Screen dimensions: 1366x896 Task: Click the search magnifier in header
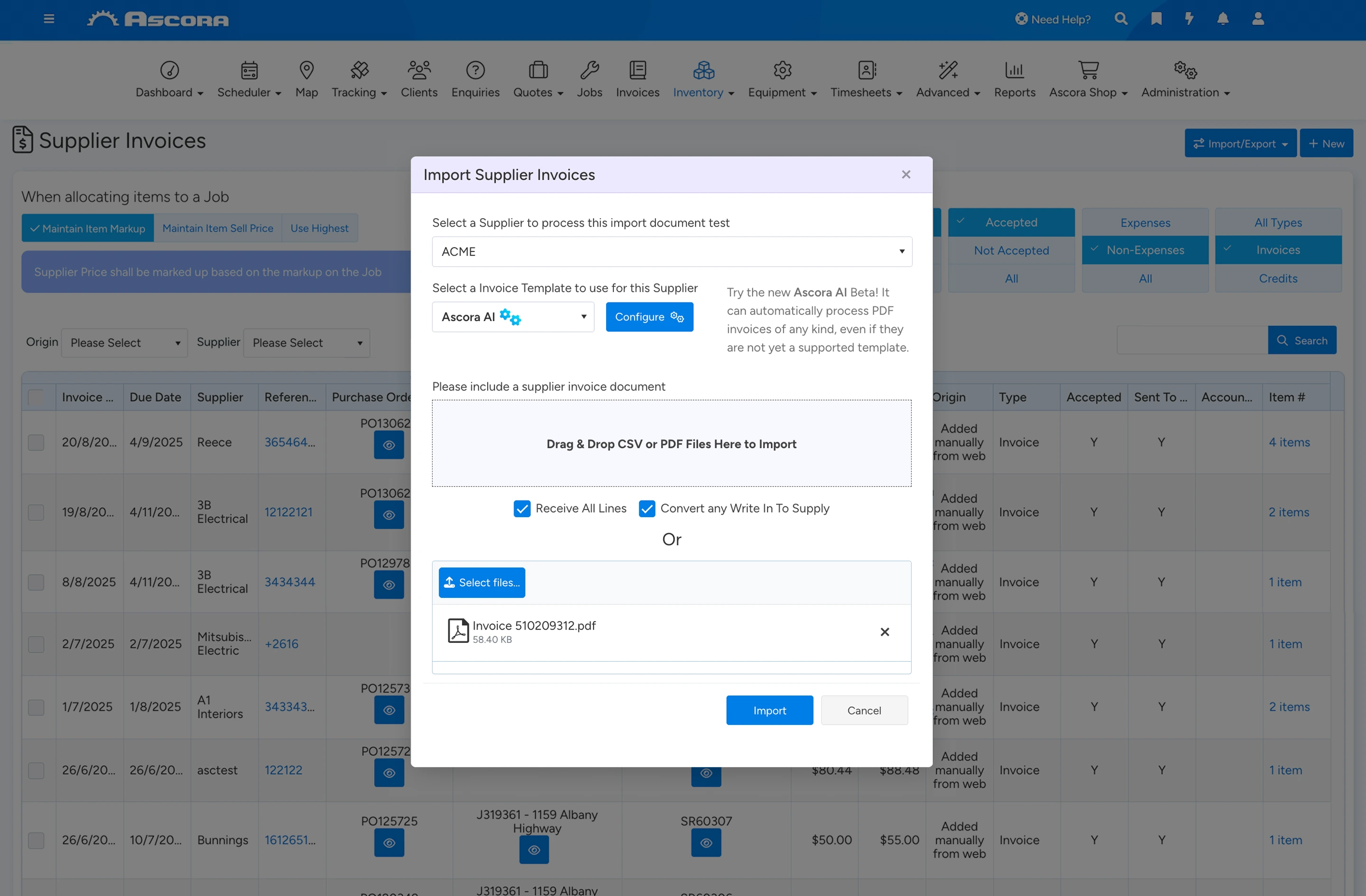[x=1120, y=19]
